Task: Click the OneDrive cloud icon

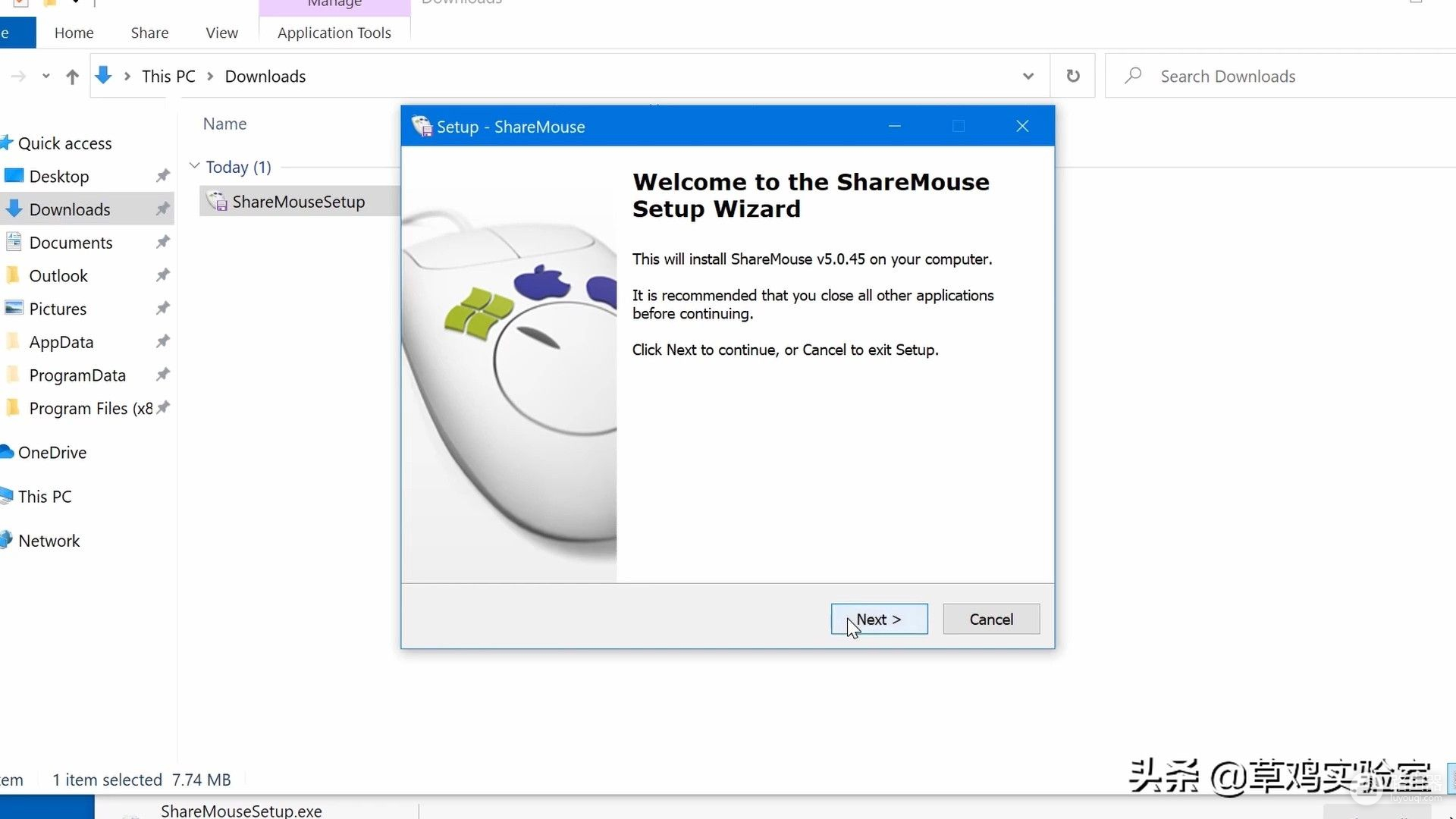Action: click(x=7, y=452)
